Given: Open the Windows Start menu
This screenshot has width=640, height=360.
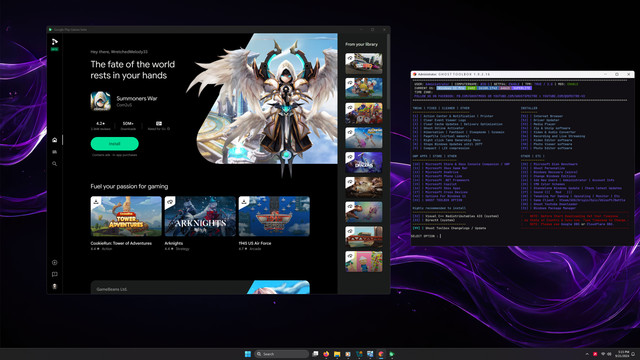Looking at the screenshot, I should click(248, 354).
